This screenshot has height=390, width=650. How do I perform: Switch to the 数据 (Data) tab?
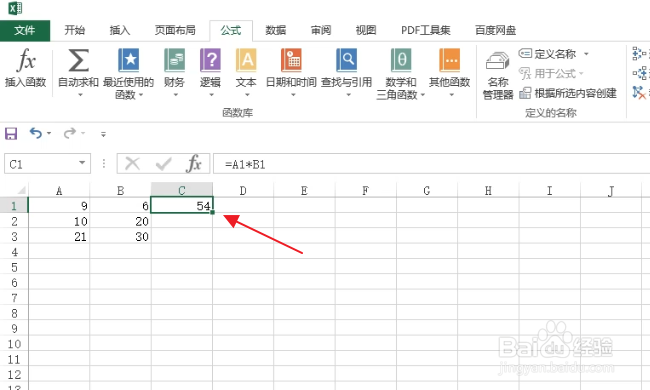[x=276, y=30]
